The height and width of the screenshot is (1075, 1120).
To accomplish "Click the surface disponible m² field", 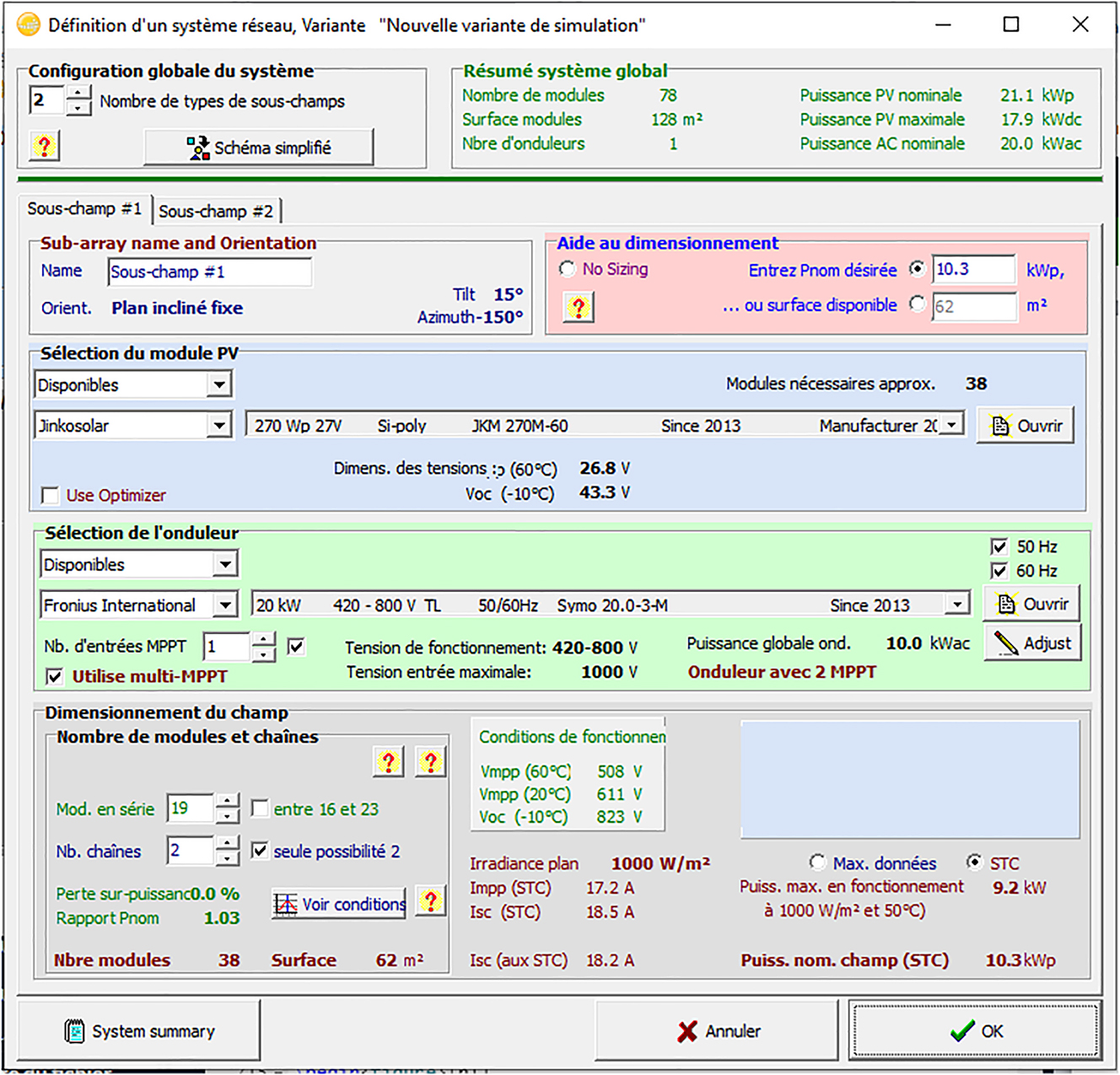I will pyautogui.click(x=973, y=305).
